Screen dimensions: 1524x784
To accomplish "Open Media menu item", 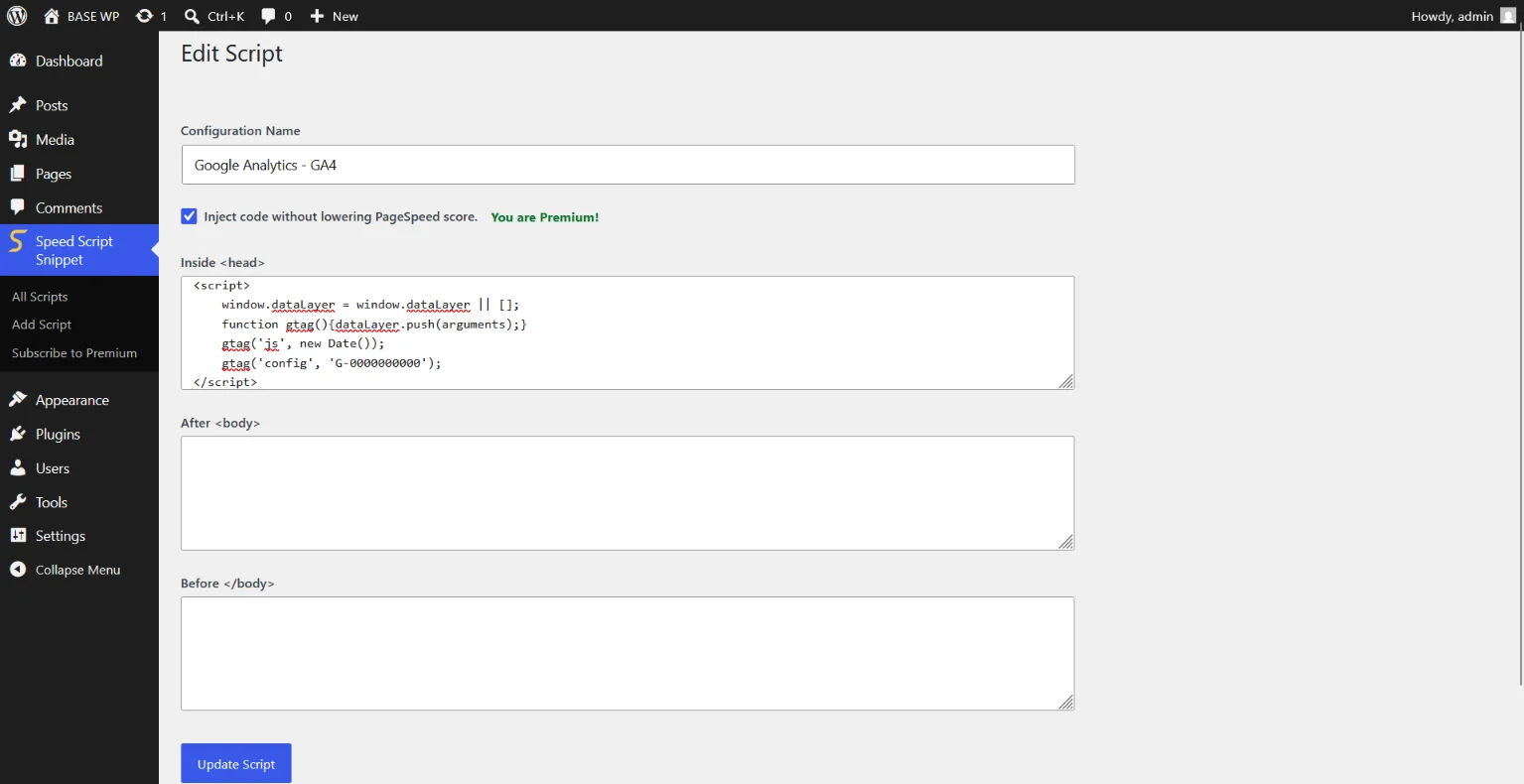I will [x=79, y=140].
